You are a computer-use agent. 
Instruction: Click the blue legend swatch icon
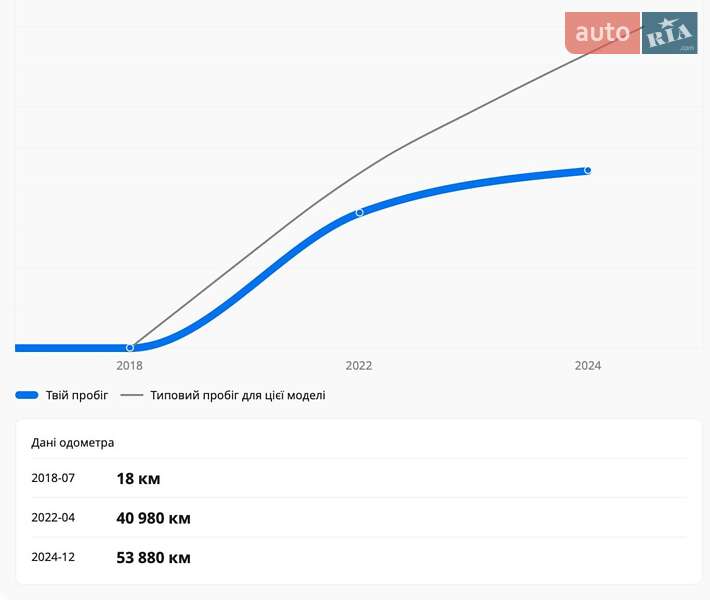click(27, 395)
